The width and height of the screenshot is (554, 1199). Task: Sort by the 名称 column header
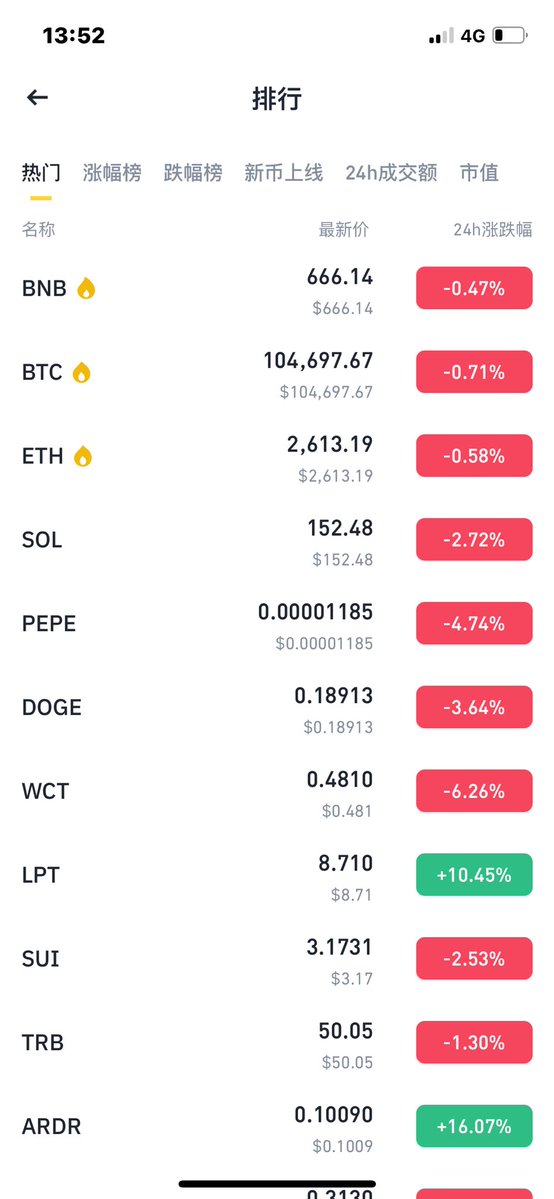pos(38,229)
